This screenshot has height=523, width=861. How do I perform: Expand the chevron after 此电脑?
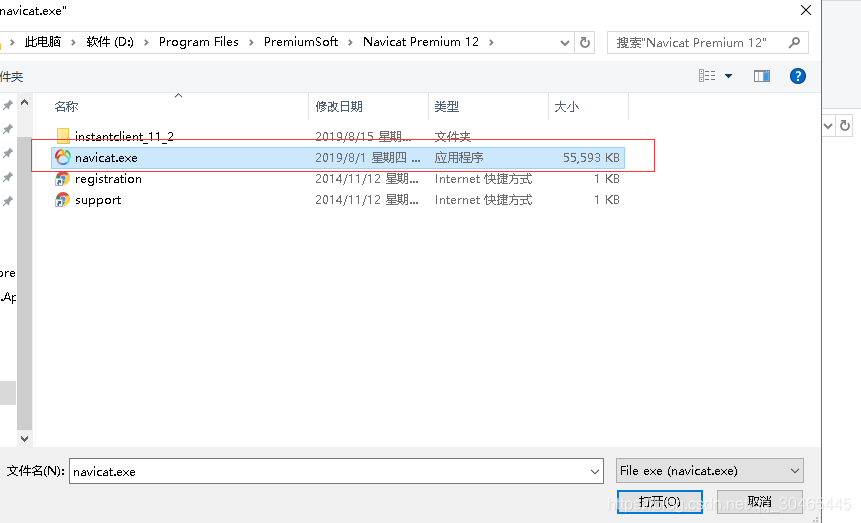73,42
